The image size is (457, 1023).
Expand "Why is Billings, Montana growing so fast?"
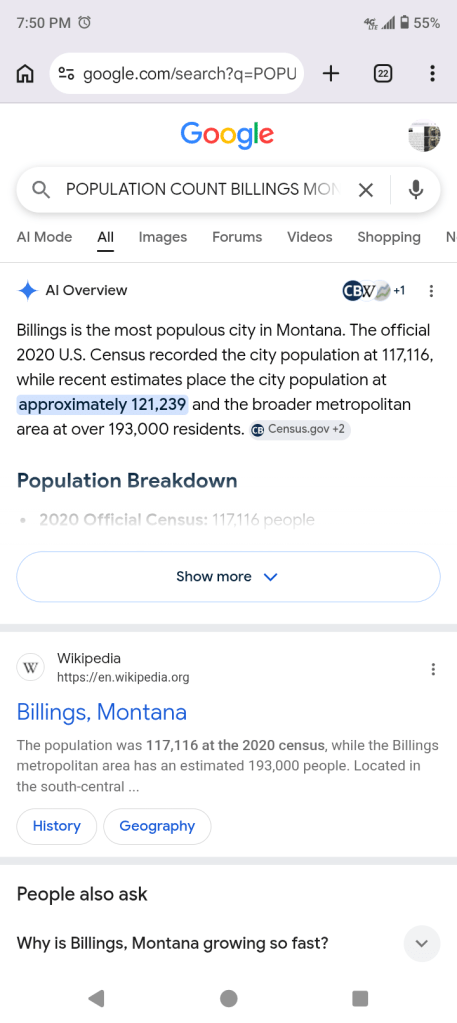[228, 943]
